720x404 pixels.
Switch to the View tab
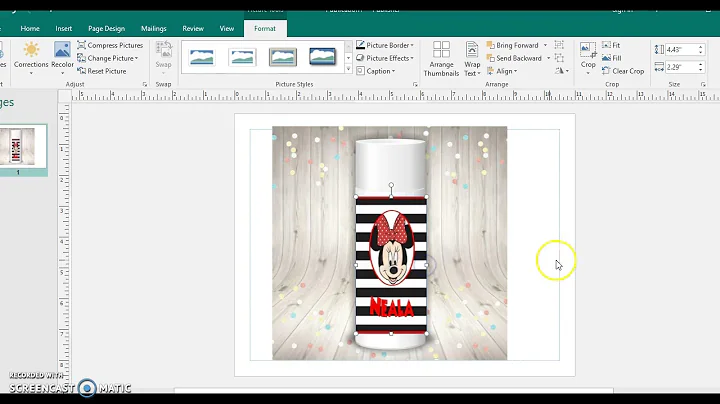click(226, 28)
